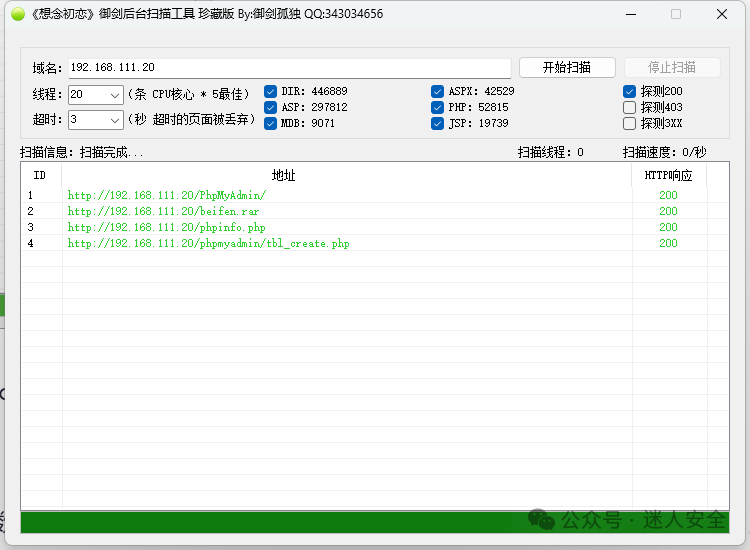Click the green scan progress bar
Viewport: 750px width, 550px height.
[375, 522]
